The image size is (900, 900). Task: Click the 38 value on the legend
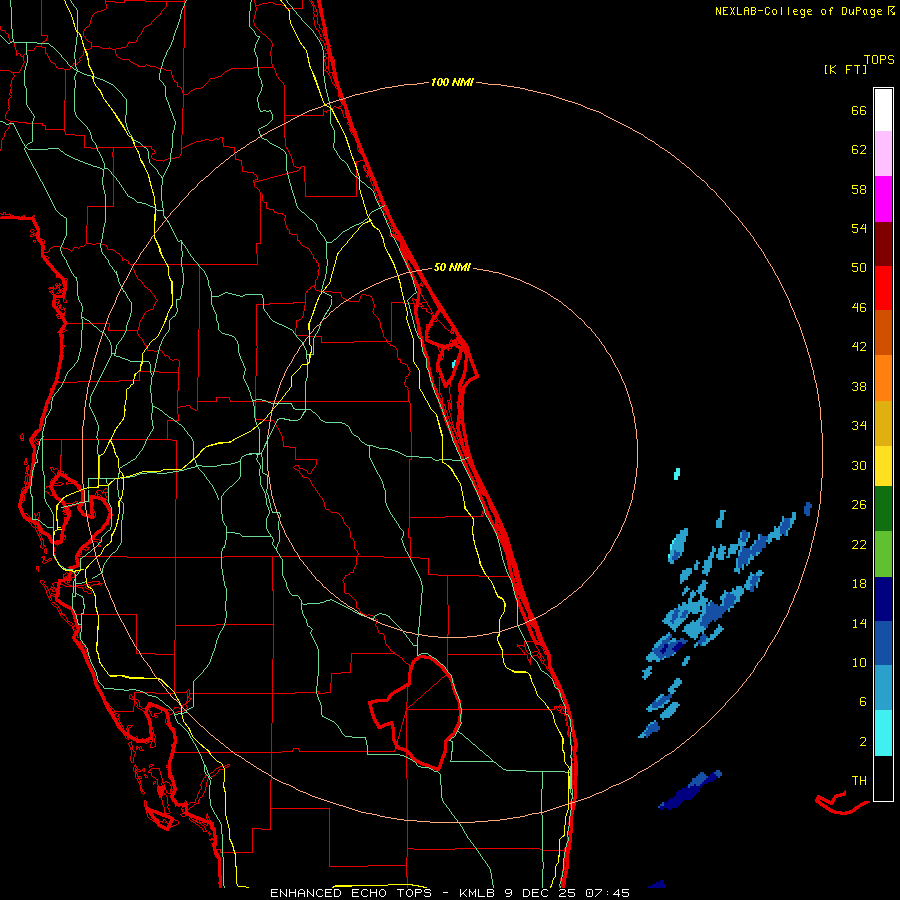(859, 386)
